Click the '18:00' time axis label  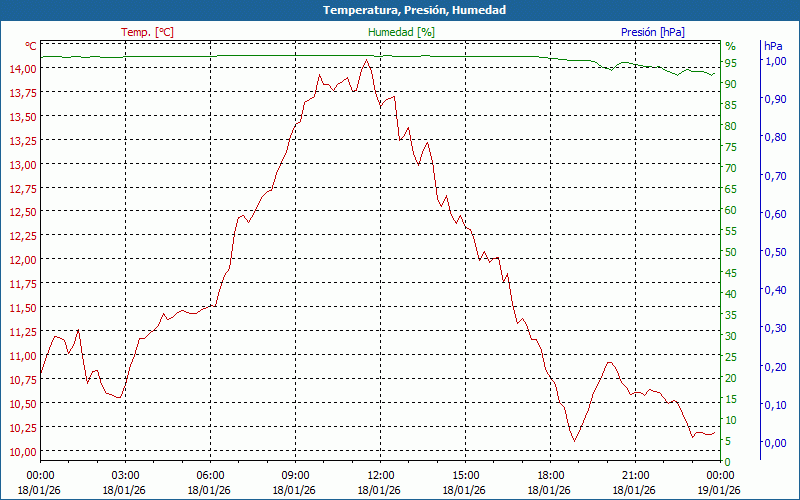point(551,476)
